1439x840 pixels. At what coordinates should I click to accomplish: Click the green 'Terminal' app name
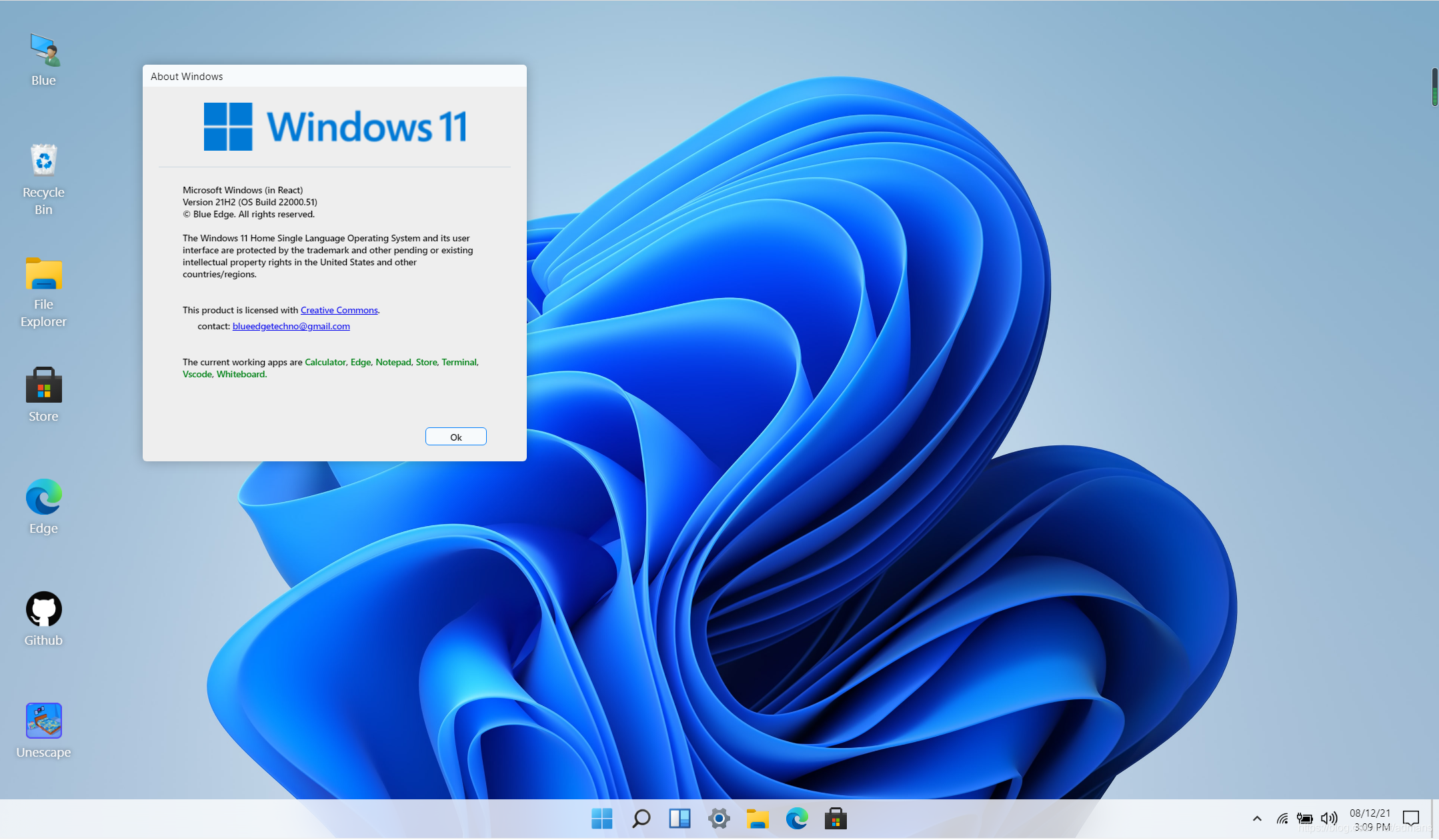click(459, 362)
